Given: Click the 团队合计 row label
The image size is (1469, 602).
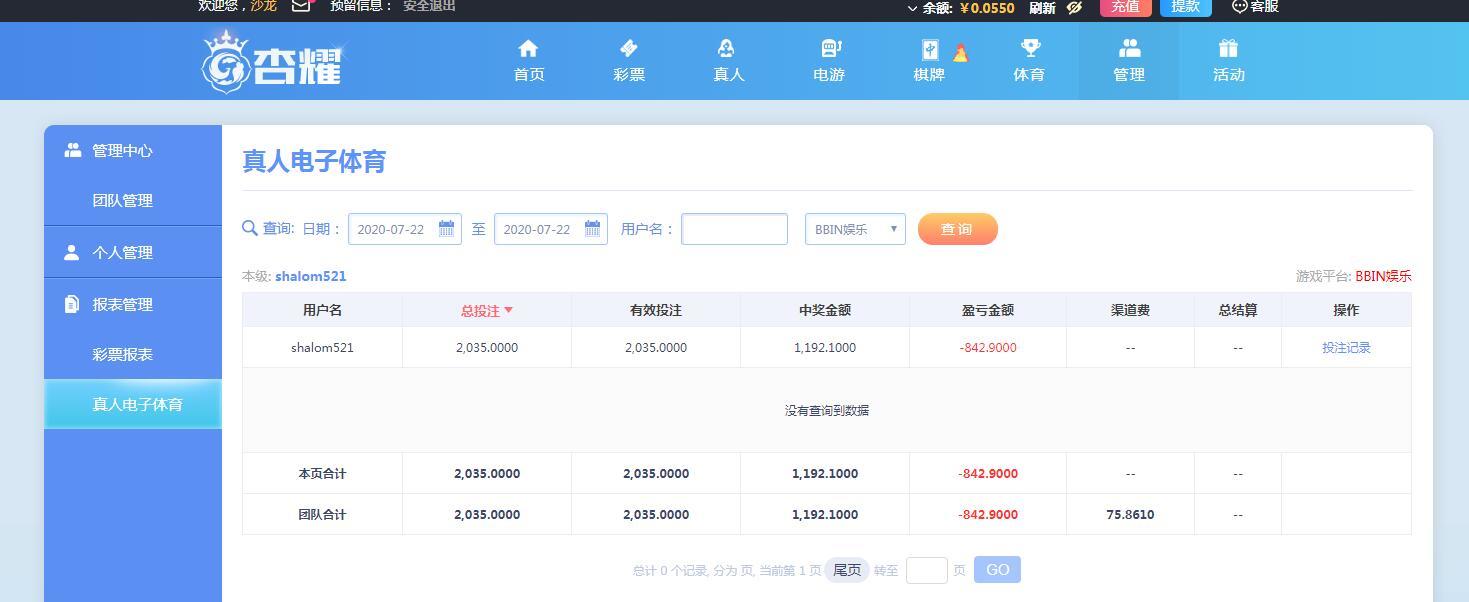Looking at the screenshot, I should [322, 514].
